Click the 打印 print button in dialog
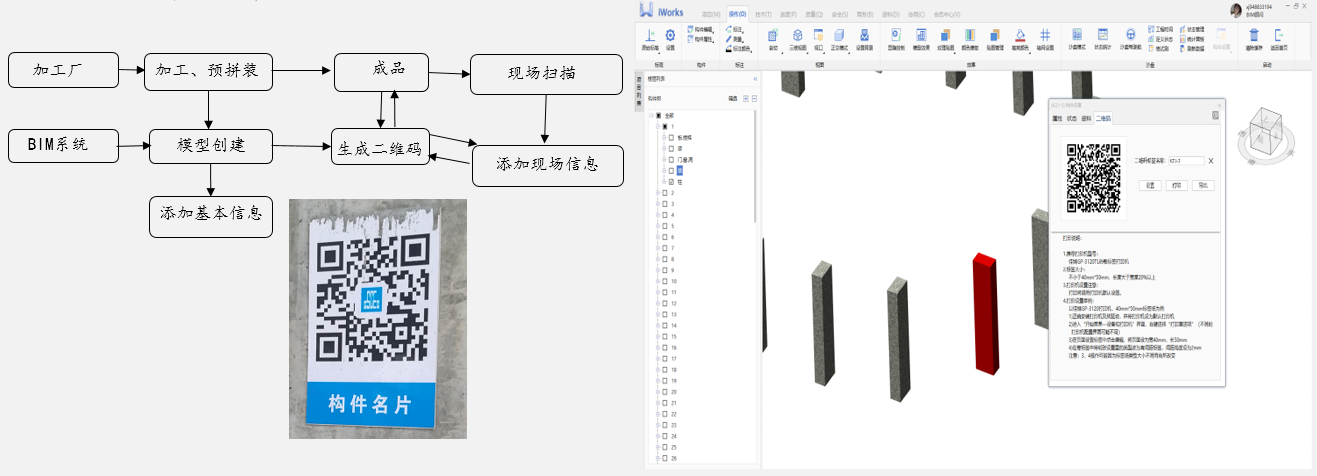This screenshot has width=1317, height=476. 1177,185
